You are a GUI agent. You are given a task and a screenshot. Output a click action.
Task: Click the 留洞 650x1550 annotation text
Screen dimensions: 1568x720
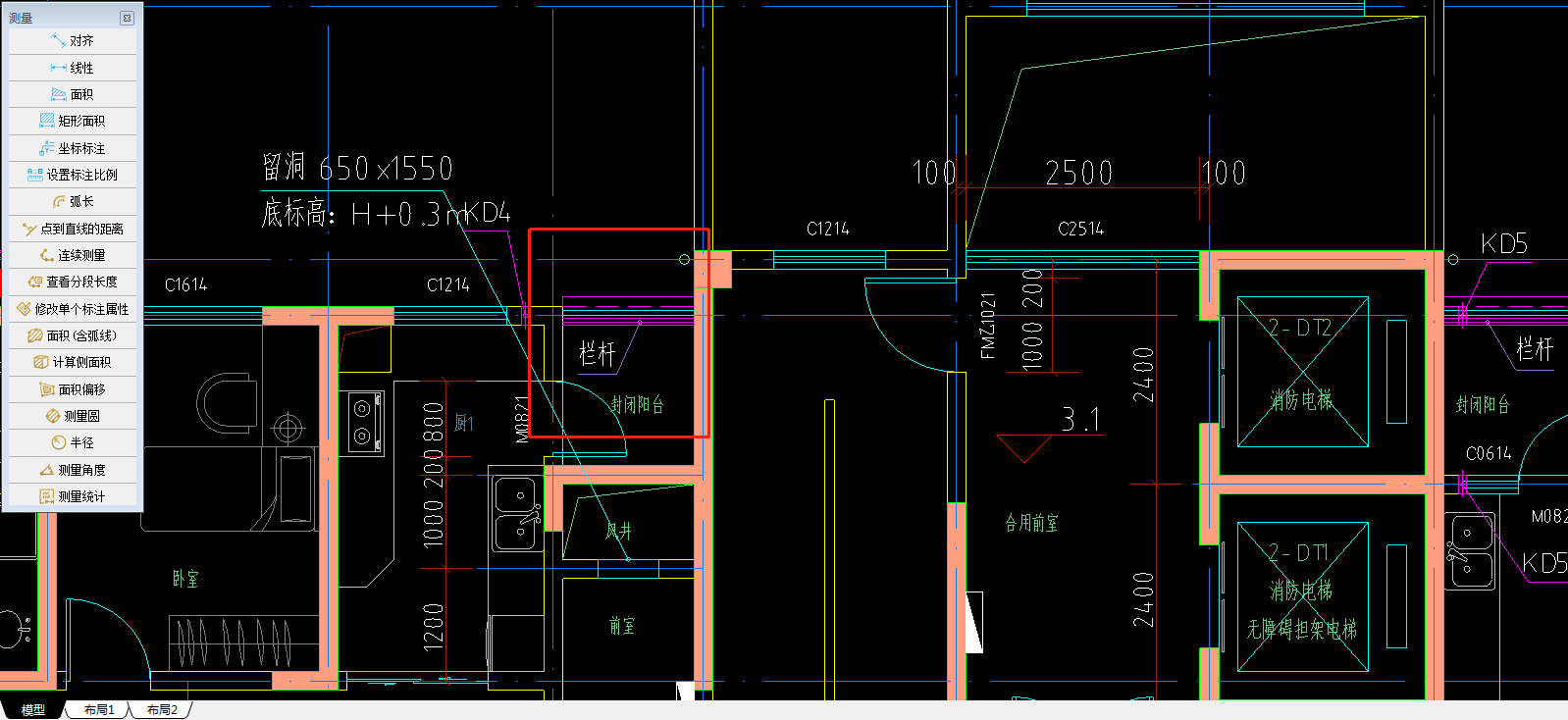tap(357, 168)
